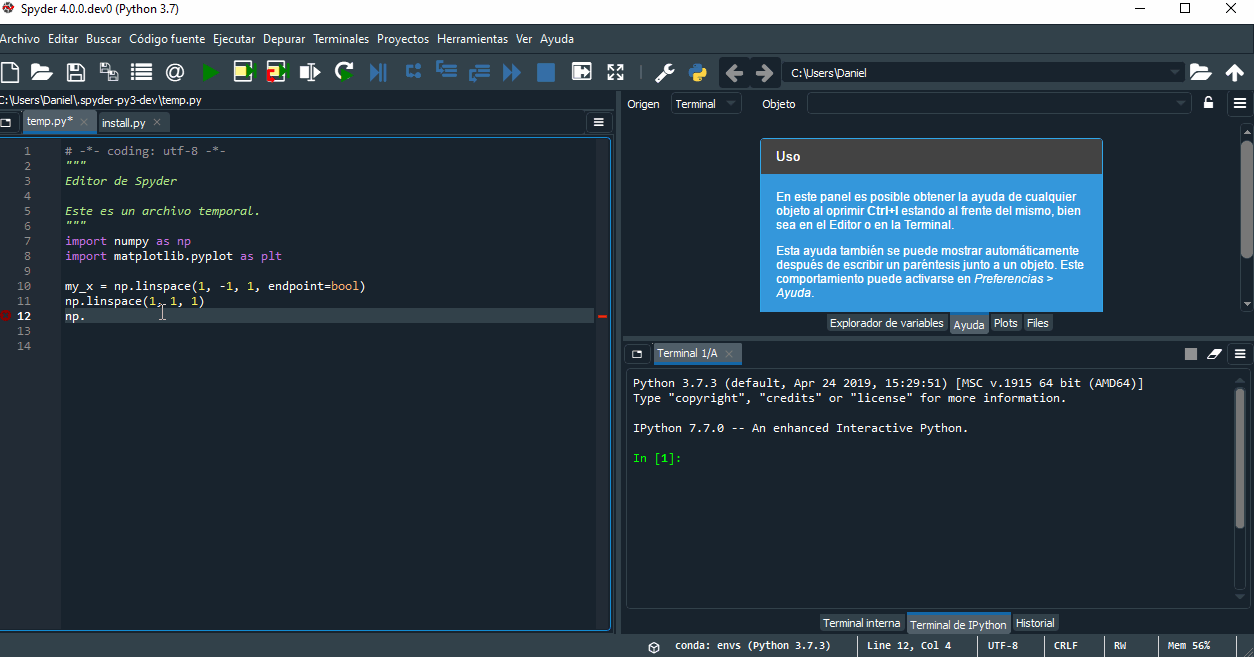
Task: Save all files with the double-disk icon
Action: 108,72
